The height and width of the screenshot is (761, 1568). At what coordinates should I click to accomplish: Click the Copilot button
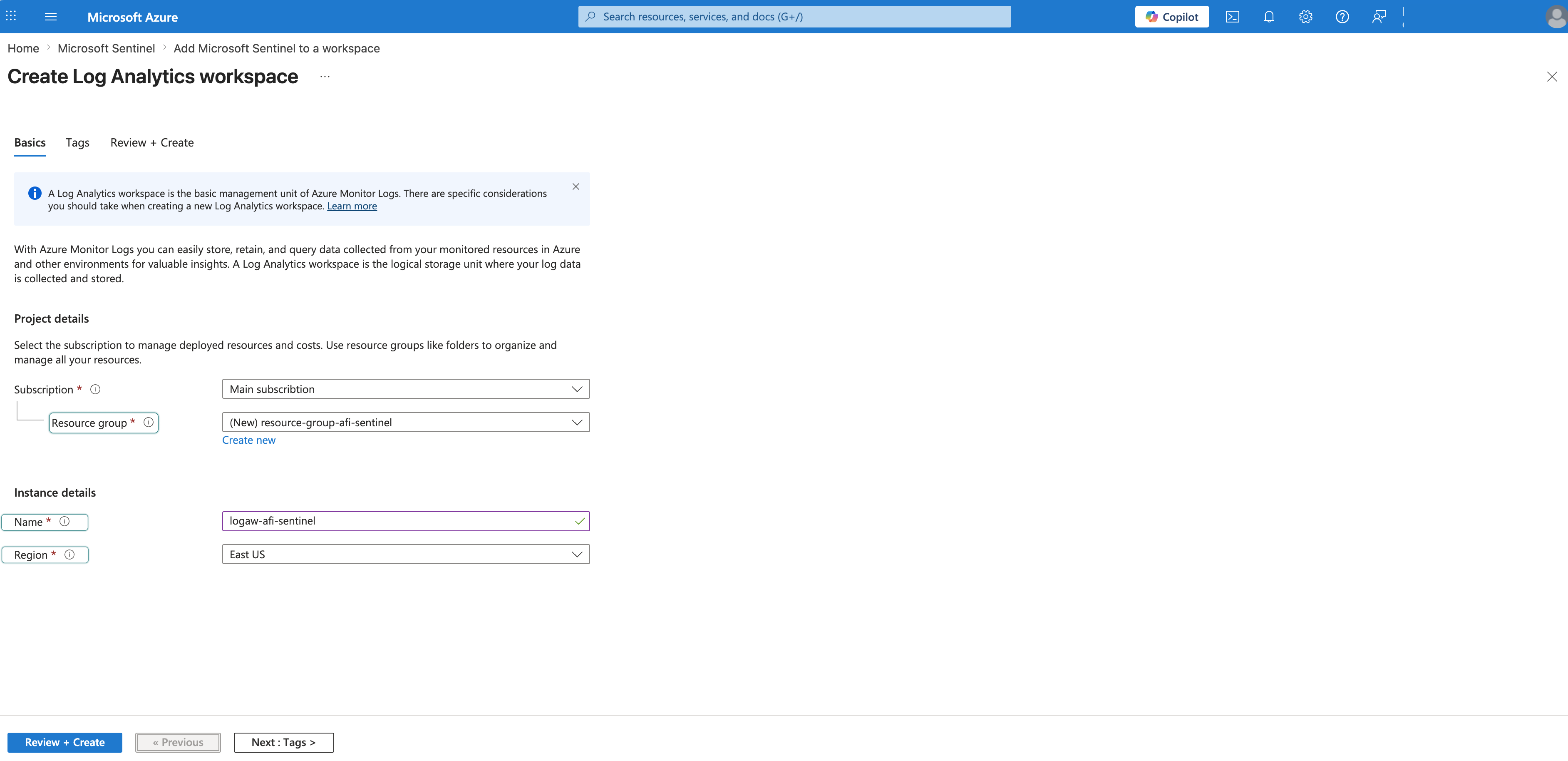1172,16
